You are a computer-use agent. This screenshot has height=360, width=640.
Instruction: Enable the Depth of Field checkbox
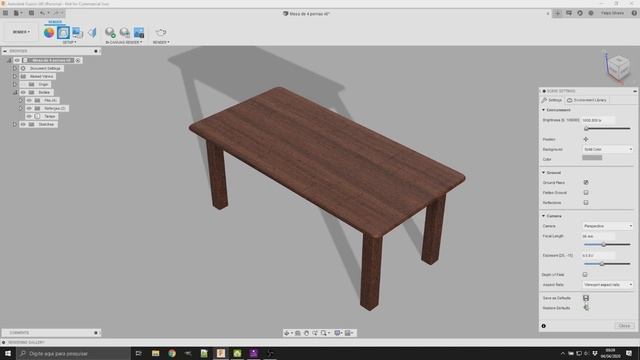[585, 274]
